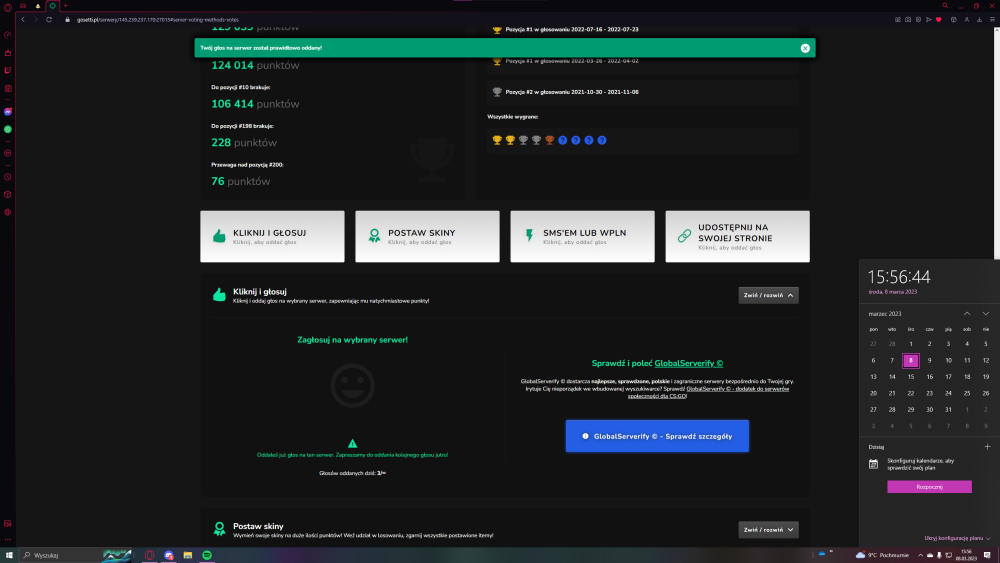Open the Windows Start menu
This screenshot has width=1000, height=563.
9,555
